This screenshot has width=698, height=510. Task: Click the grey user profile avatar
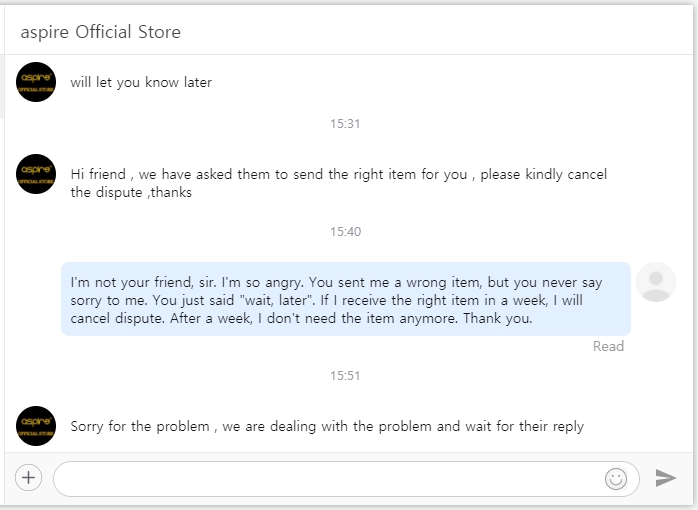pos(656,282)
